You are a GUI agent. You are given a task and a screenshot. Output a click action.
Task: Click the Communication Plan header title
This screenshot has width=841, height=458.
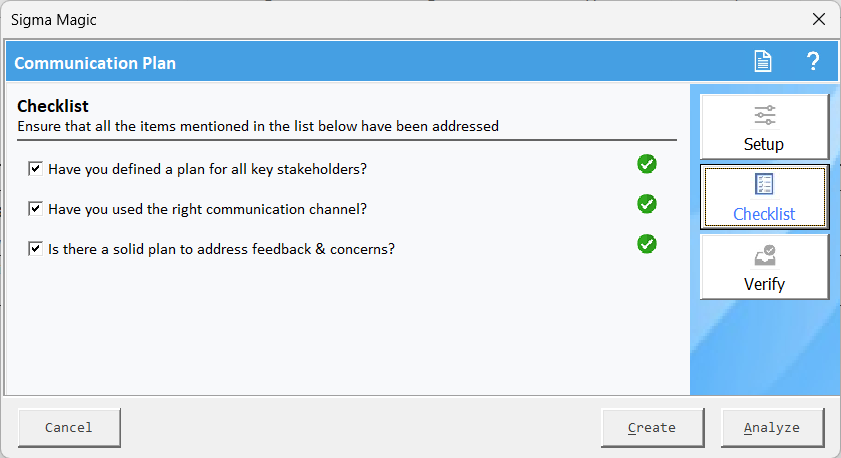click(95, 63)
